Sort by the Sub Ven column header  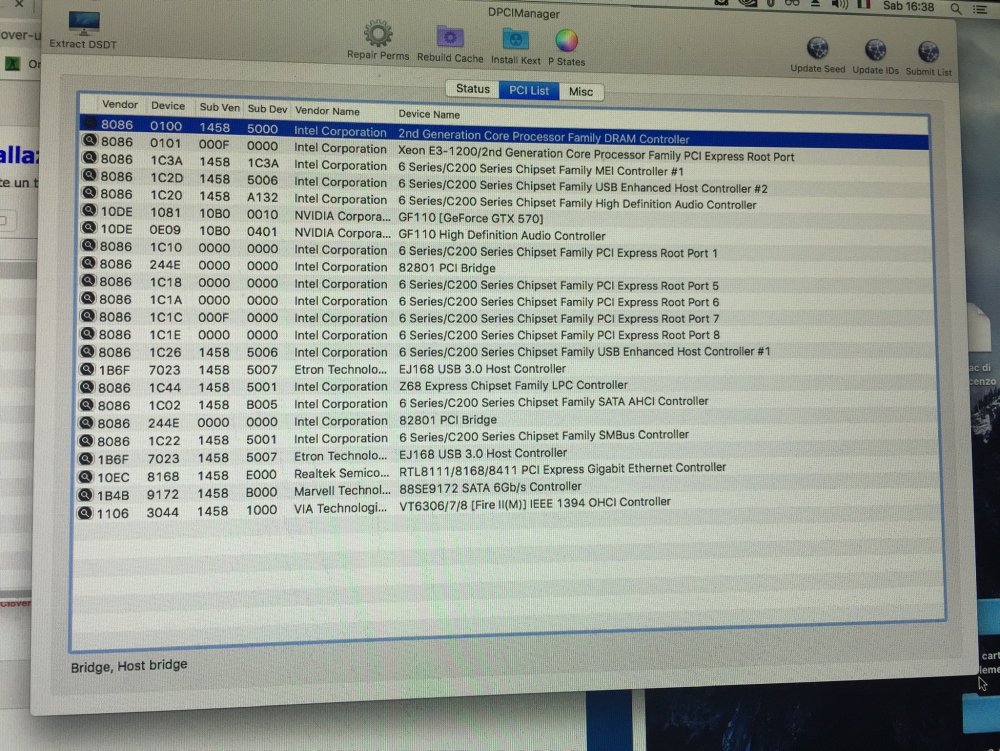pos(219,108)
